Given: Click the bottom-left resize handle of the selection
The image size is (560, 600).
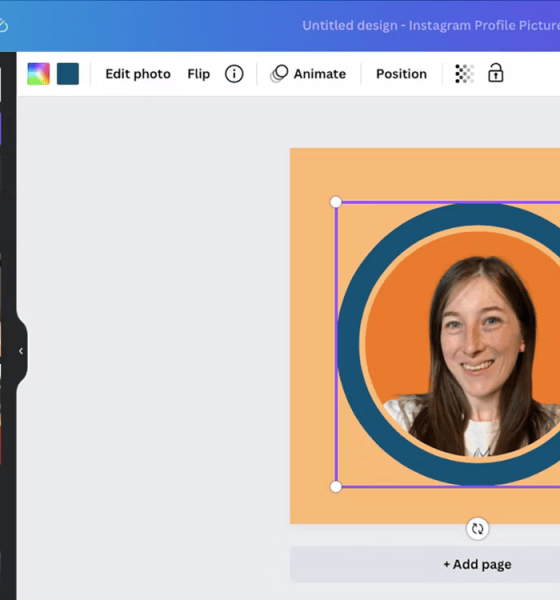Looking at the screenshot, I should click(x=336, y=487).
